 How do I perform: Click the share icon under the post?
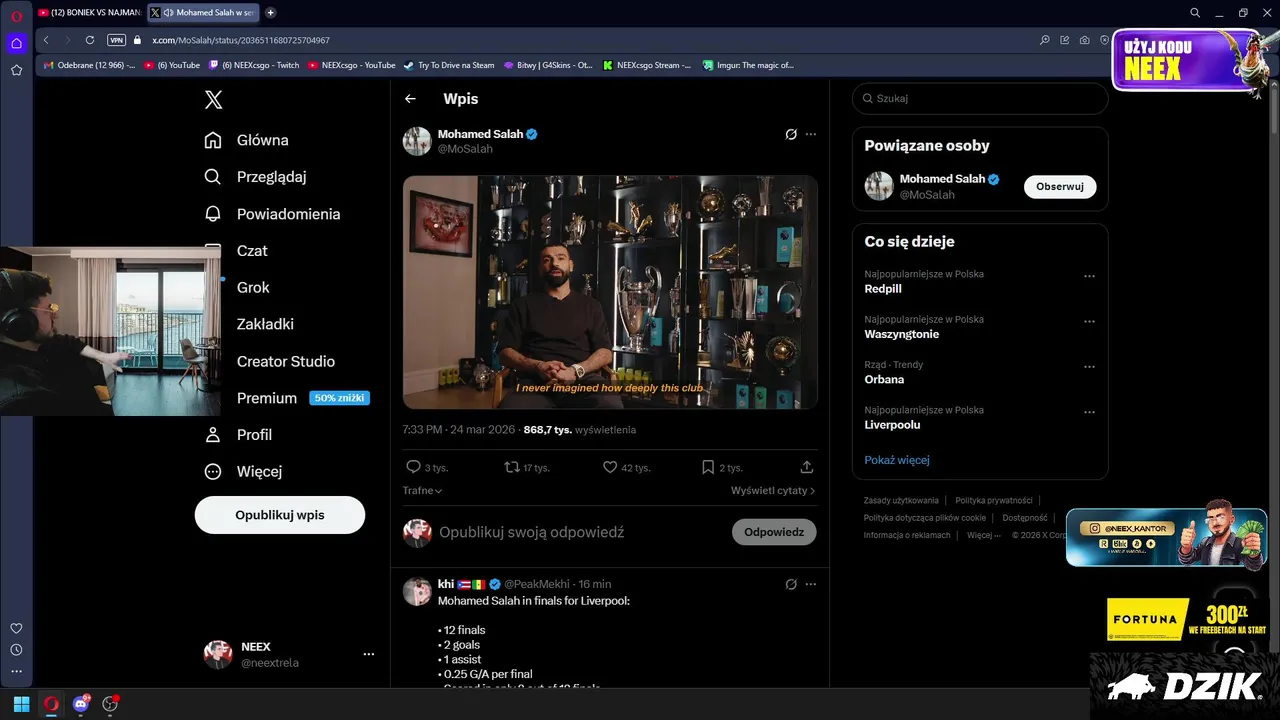[x=807, y=467]
